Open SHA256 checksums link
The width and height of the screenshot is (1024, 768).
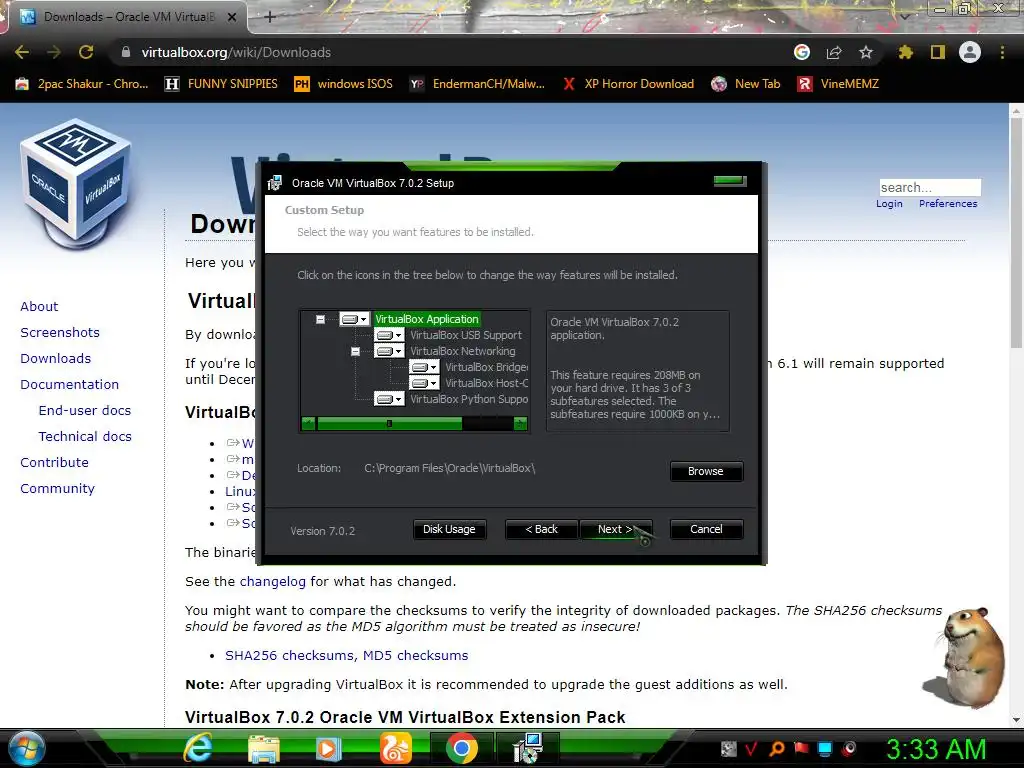click(289, 656)
